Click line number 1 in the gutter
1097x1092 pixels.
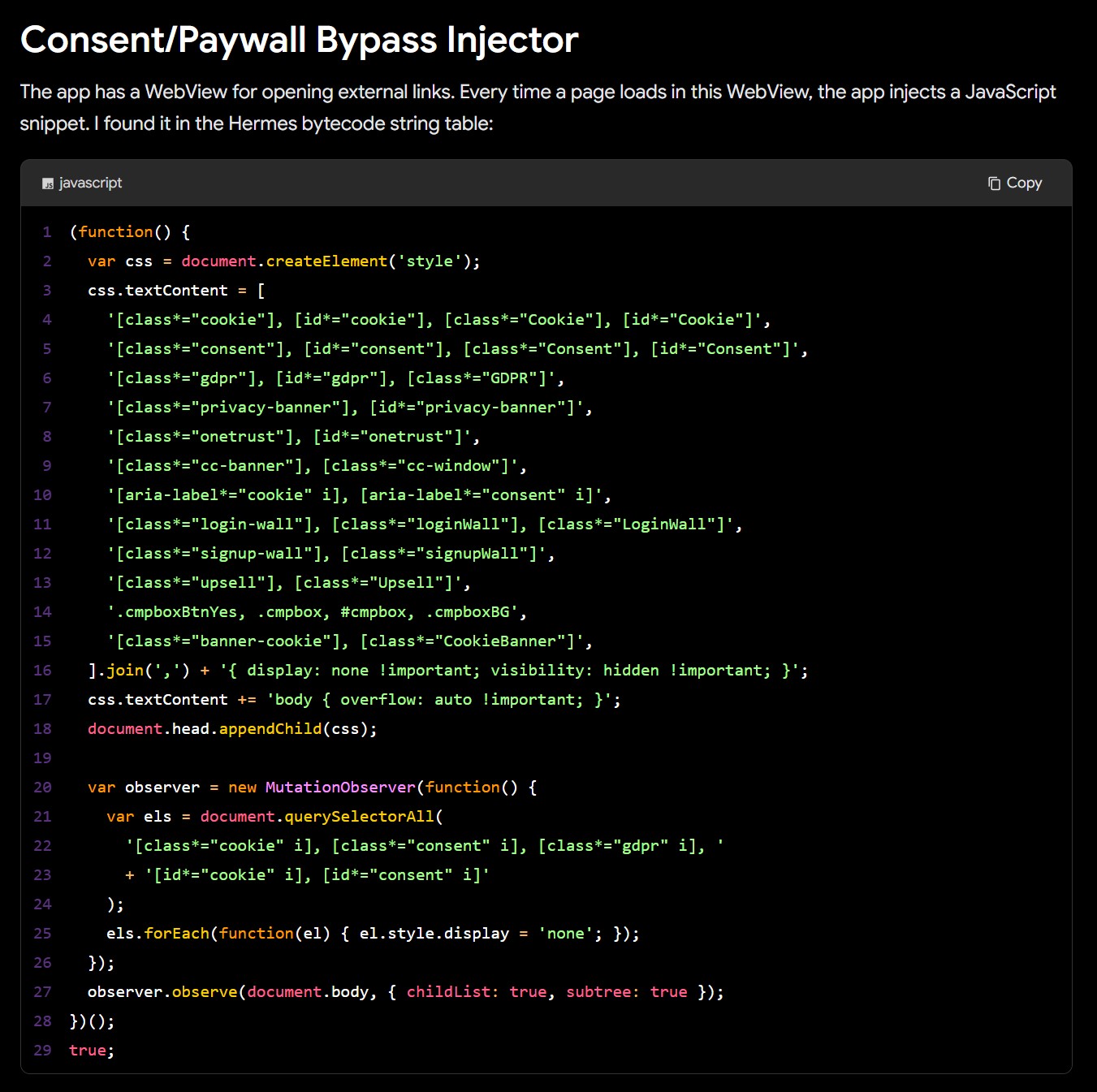(x=47, y=232)
